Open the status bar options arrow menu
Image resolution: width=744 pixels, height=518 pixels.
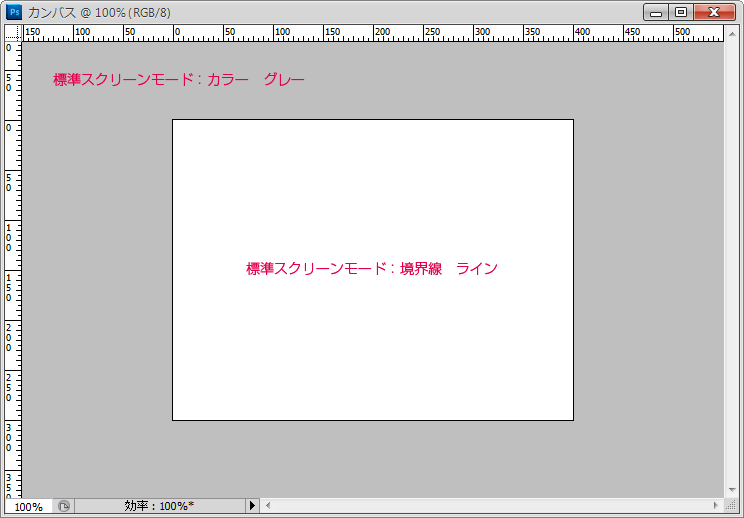252,506
